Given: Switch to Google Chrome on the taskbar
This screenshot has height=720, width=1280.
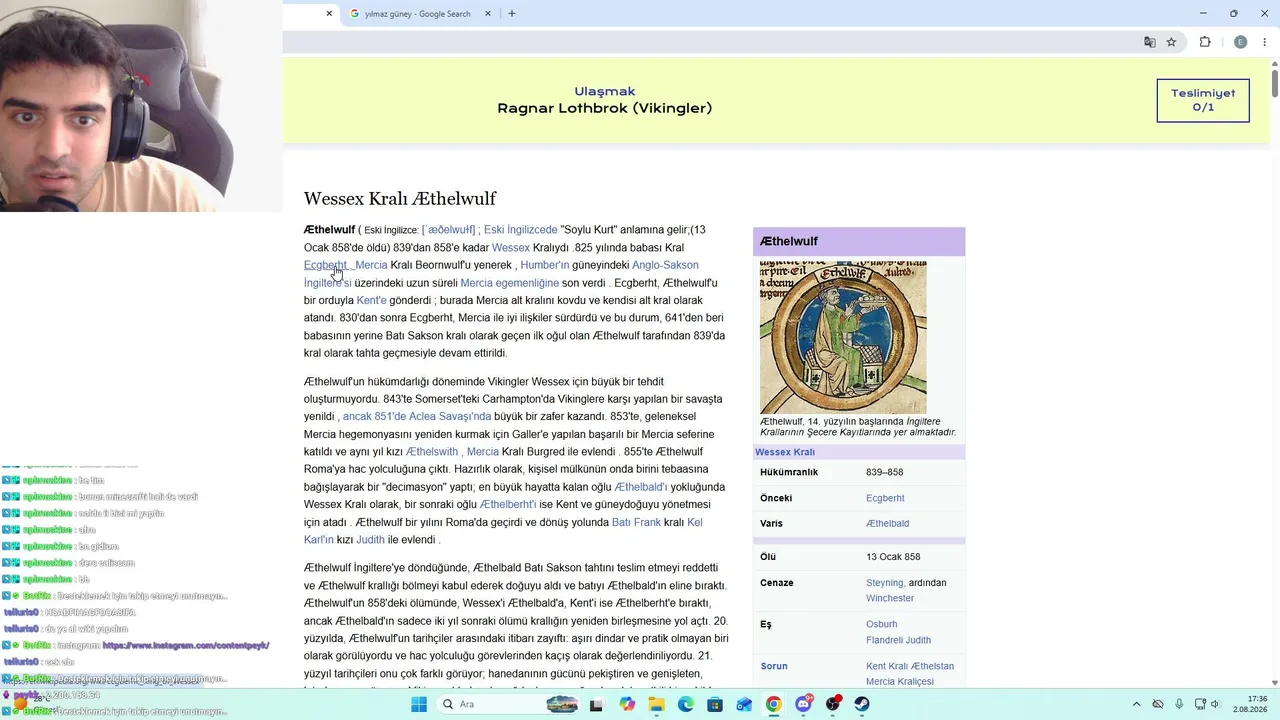Looking at the screenshot, I should click(x=774, y=704).
